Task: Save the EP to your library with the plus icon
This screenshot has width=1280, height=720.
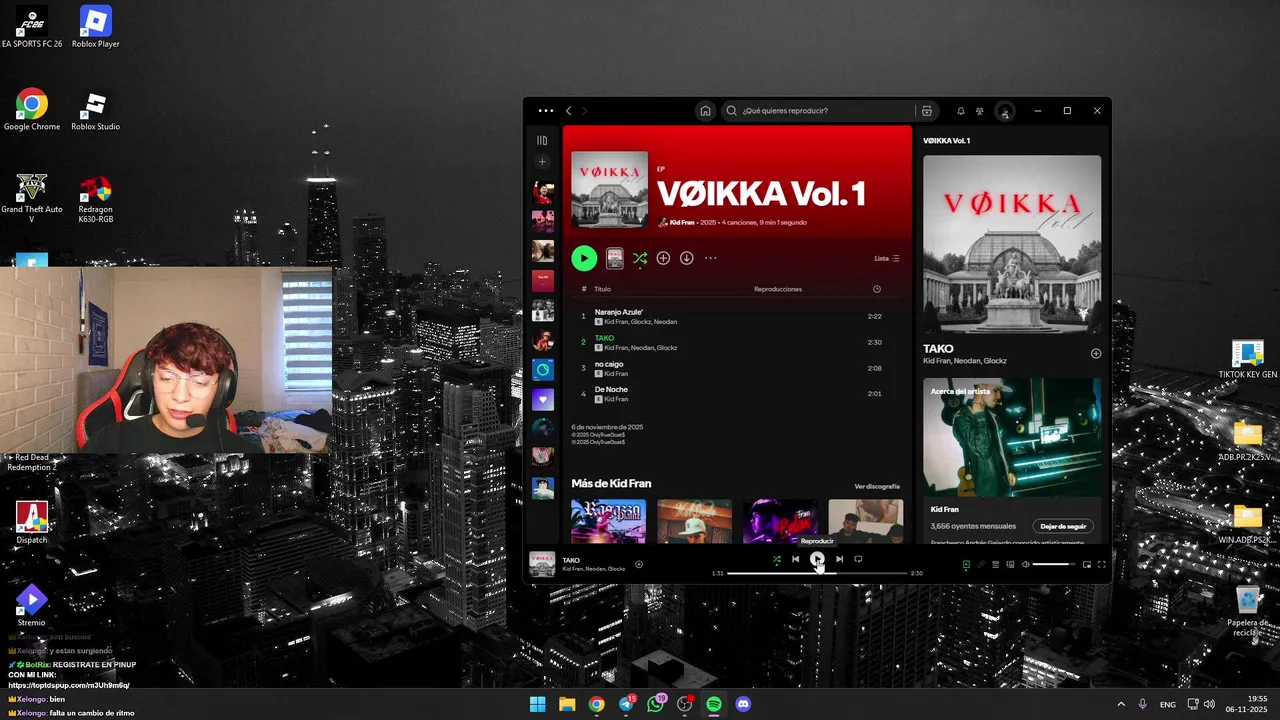Action: pyautogui.click(x=663, y=258)
